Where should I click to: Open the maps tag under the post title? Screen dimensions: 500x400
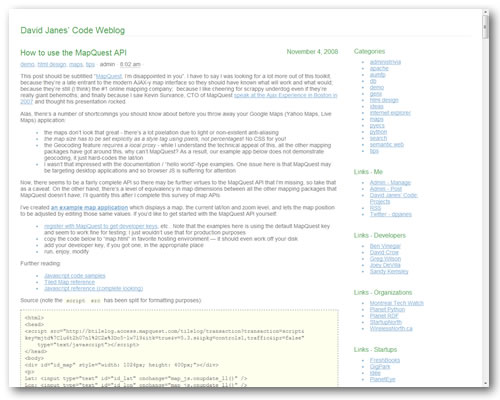(76, 64)
